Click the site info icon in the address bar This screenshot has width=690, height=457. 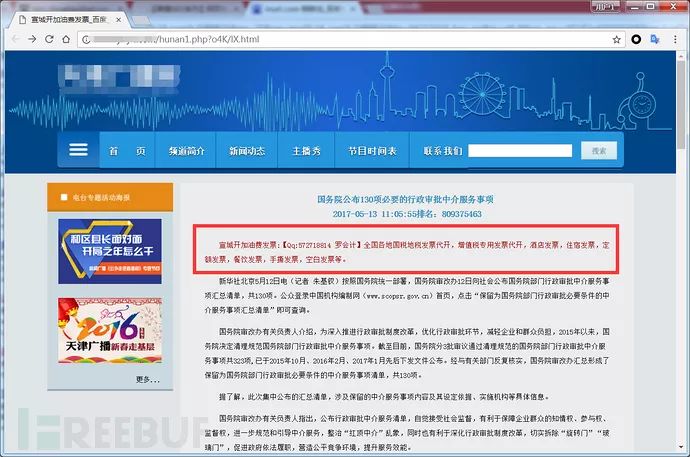coord(86,40)
